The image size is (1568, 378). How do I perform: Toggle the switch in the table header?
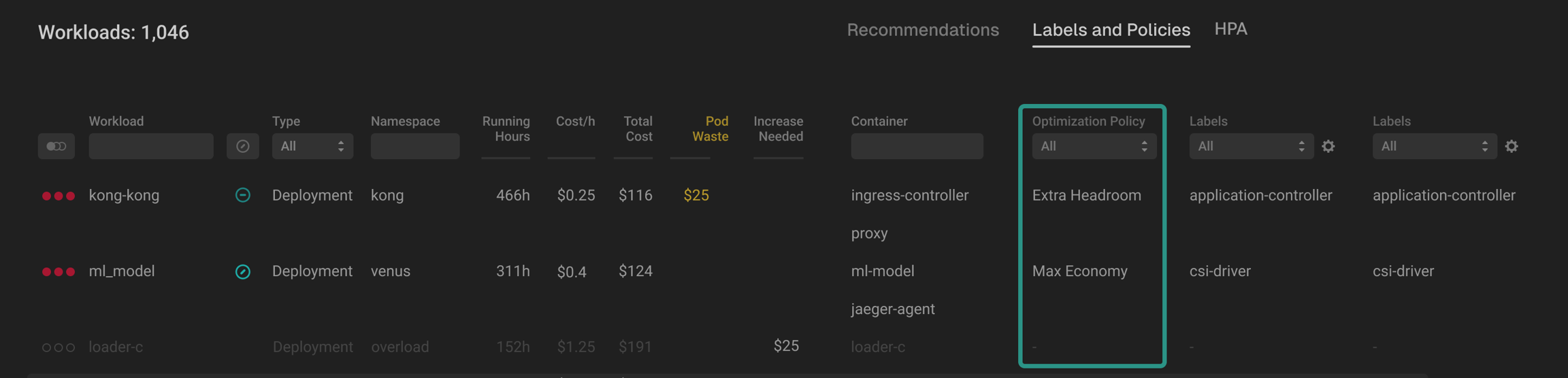click(x=56, y=146)
